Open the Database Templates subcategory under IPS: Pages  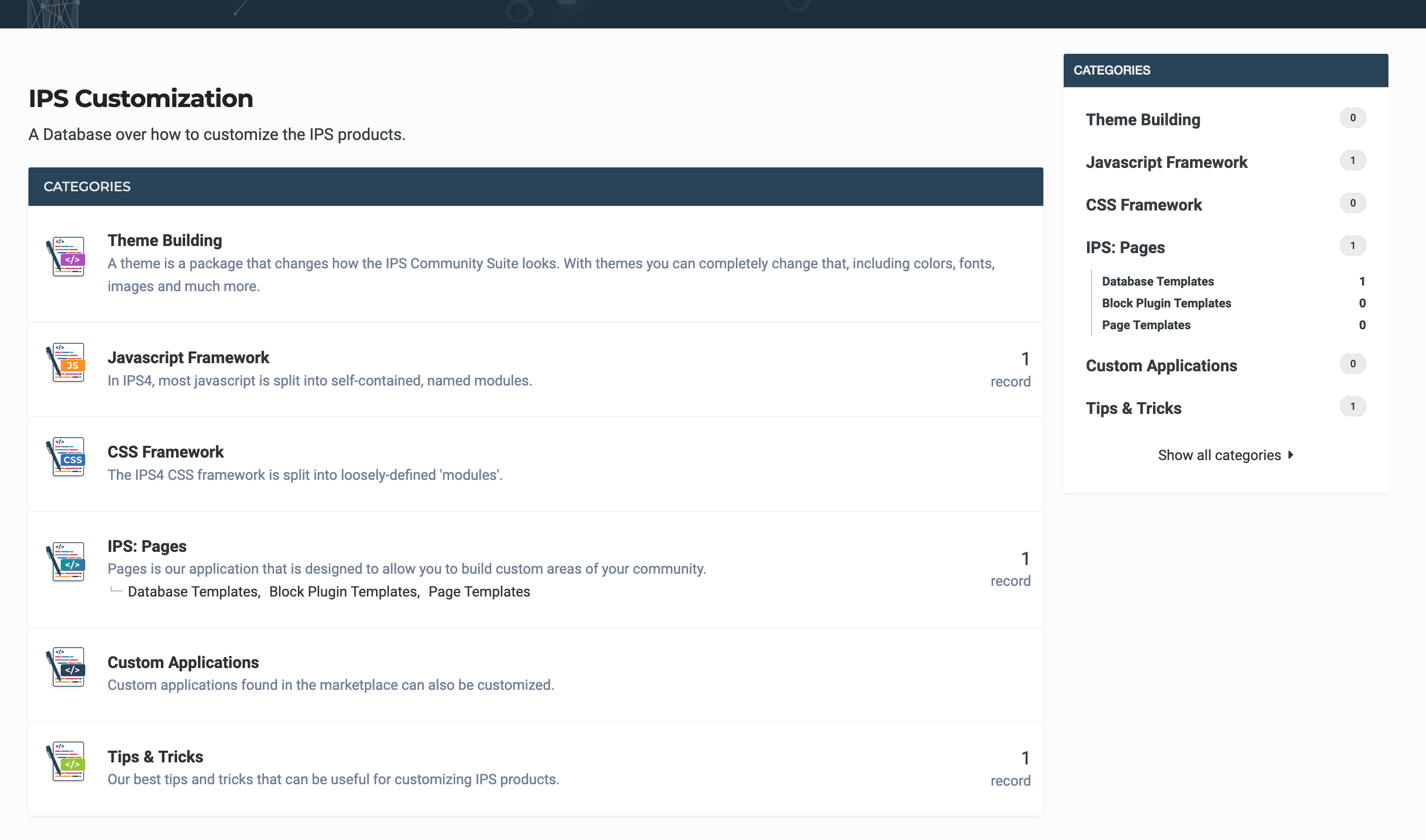[x=192, y=591]
